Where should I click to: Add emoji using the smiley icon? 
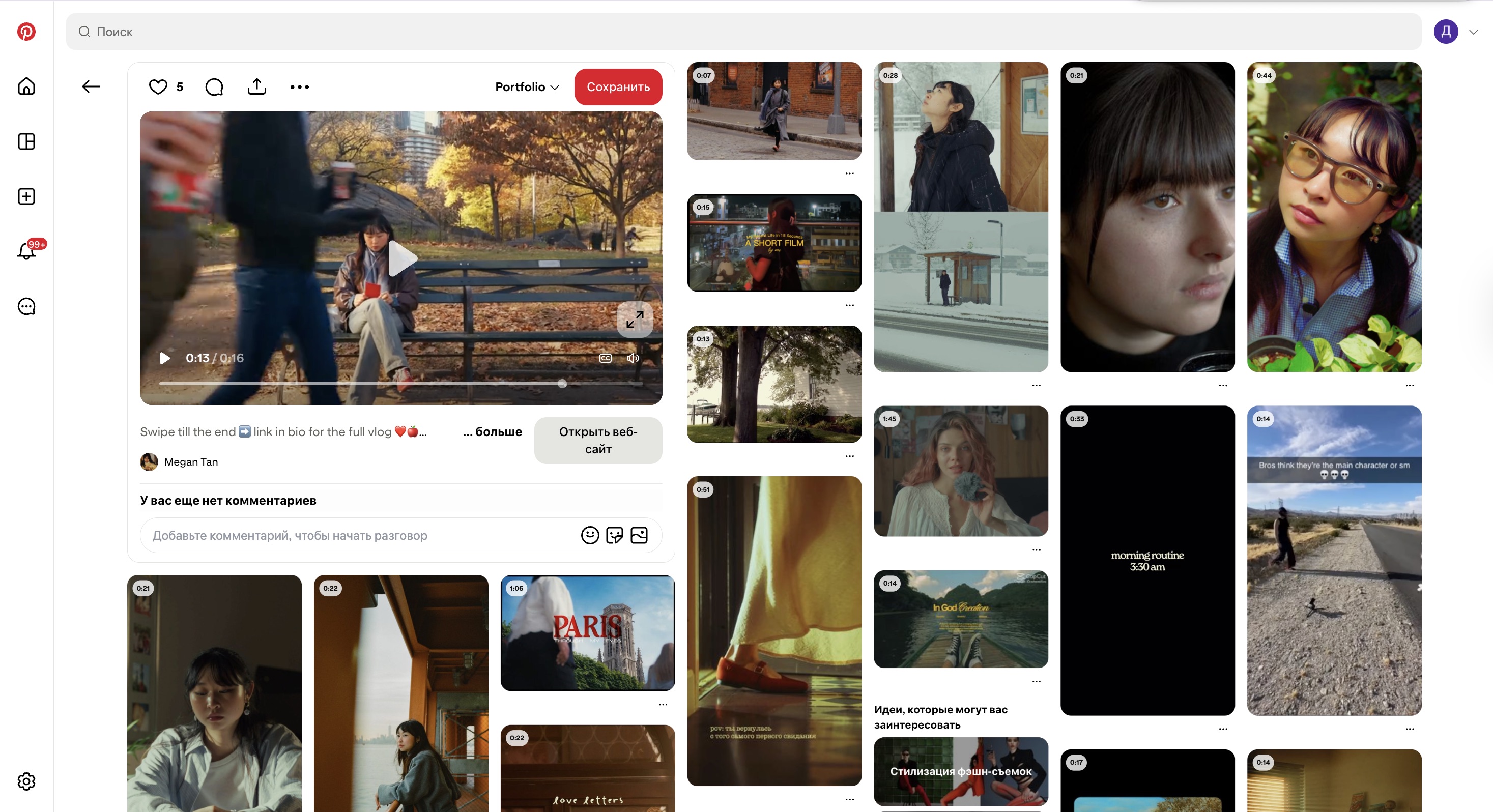(x=589, y=535)
